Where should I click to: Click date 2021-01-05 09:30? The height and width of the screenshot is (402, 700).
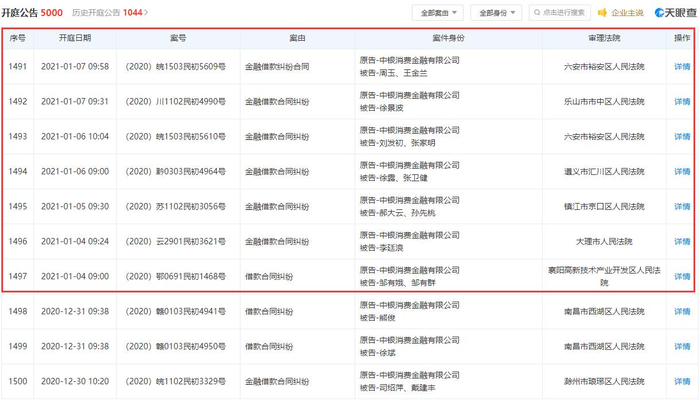(75, 206)
